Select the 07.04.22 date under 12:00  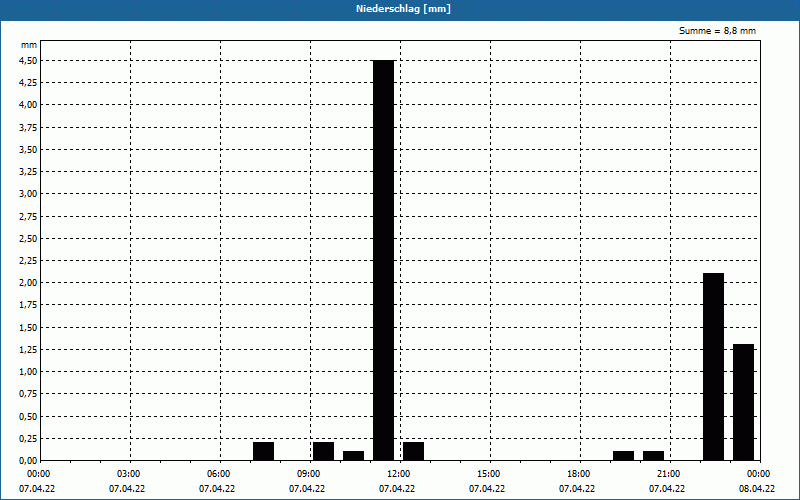click(396, 489)
